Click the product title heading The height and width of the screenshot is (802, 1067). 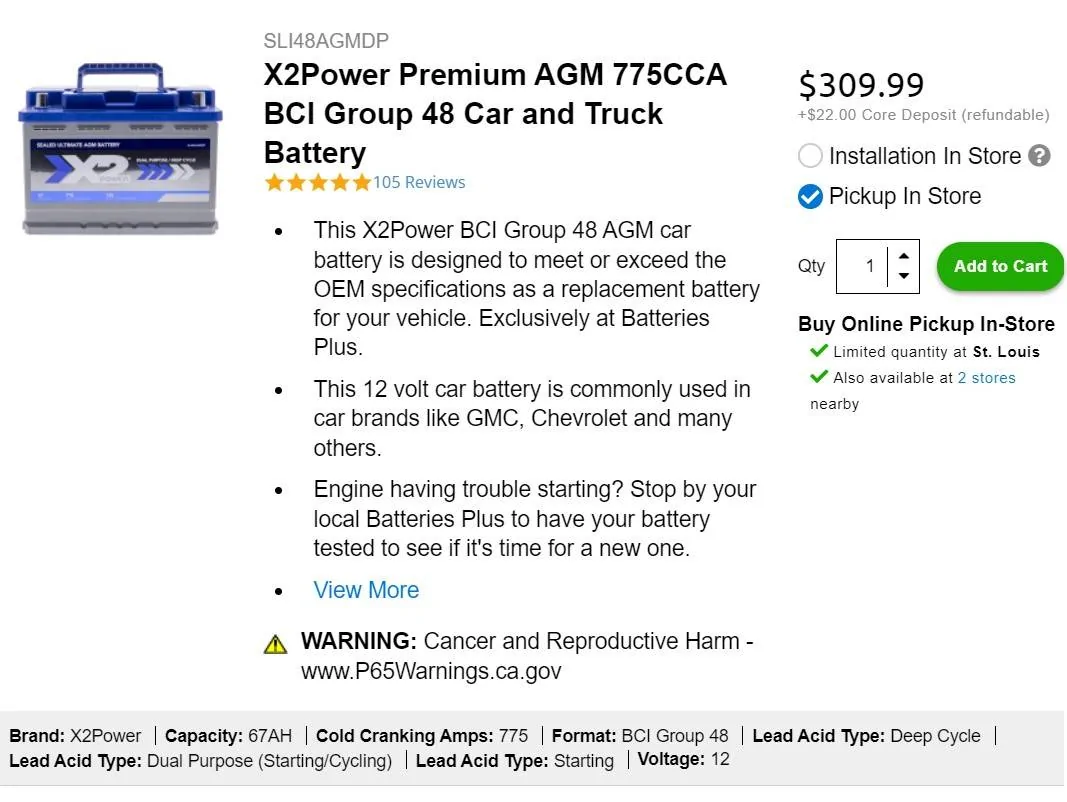tap(495, 114)
